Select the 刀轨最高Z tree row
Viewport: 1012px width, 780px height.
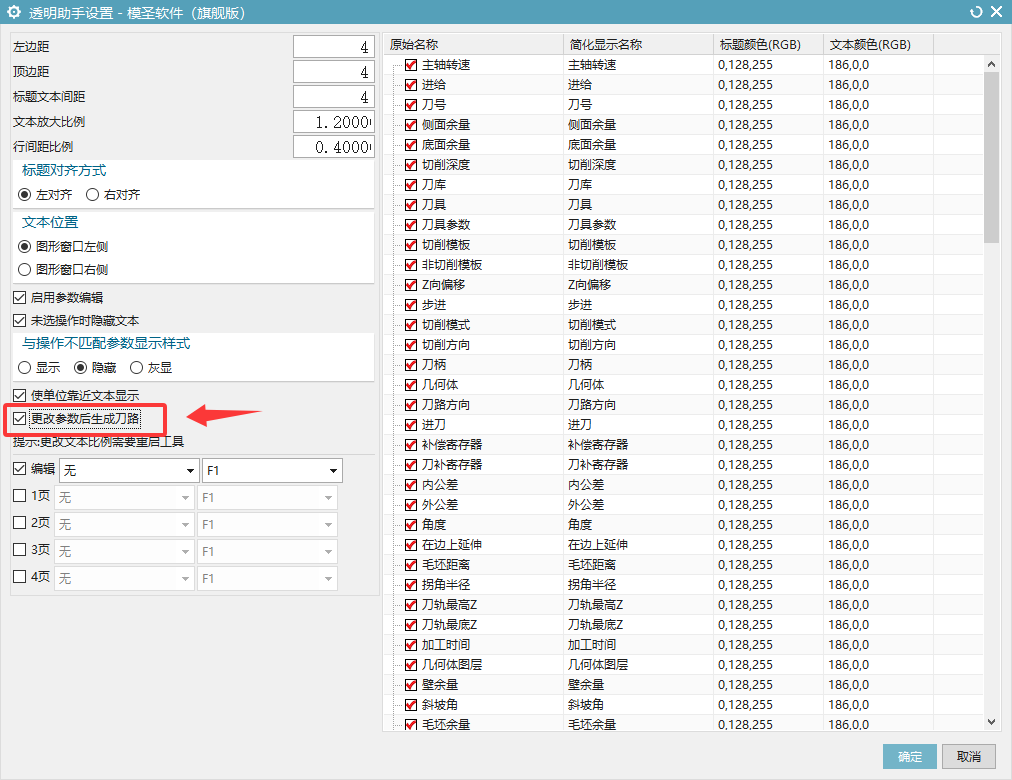click(449, 605)
